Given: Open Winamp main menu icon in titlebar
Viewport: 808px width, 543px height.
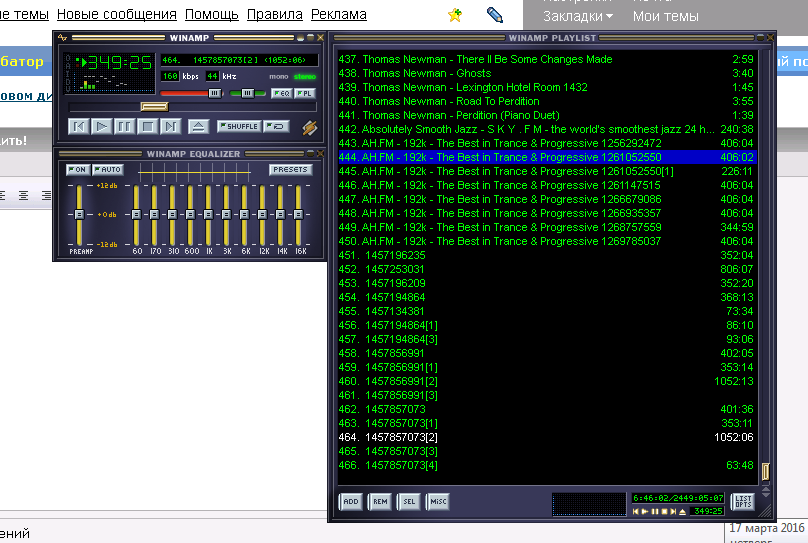Looking at the screenshot, I should 62,38.
